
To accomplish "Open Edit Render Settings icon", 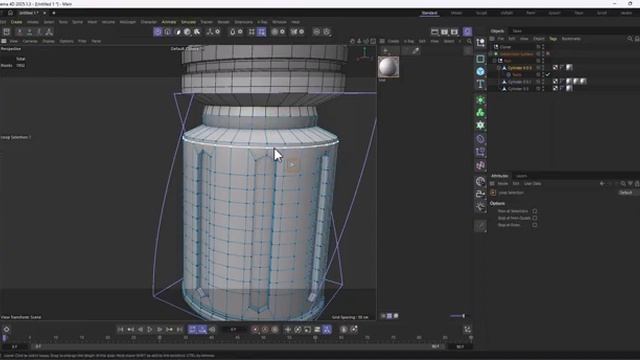I will [455, 32].
